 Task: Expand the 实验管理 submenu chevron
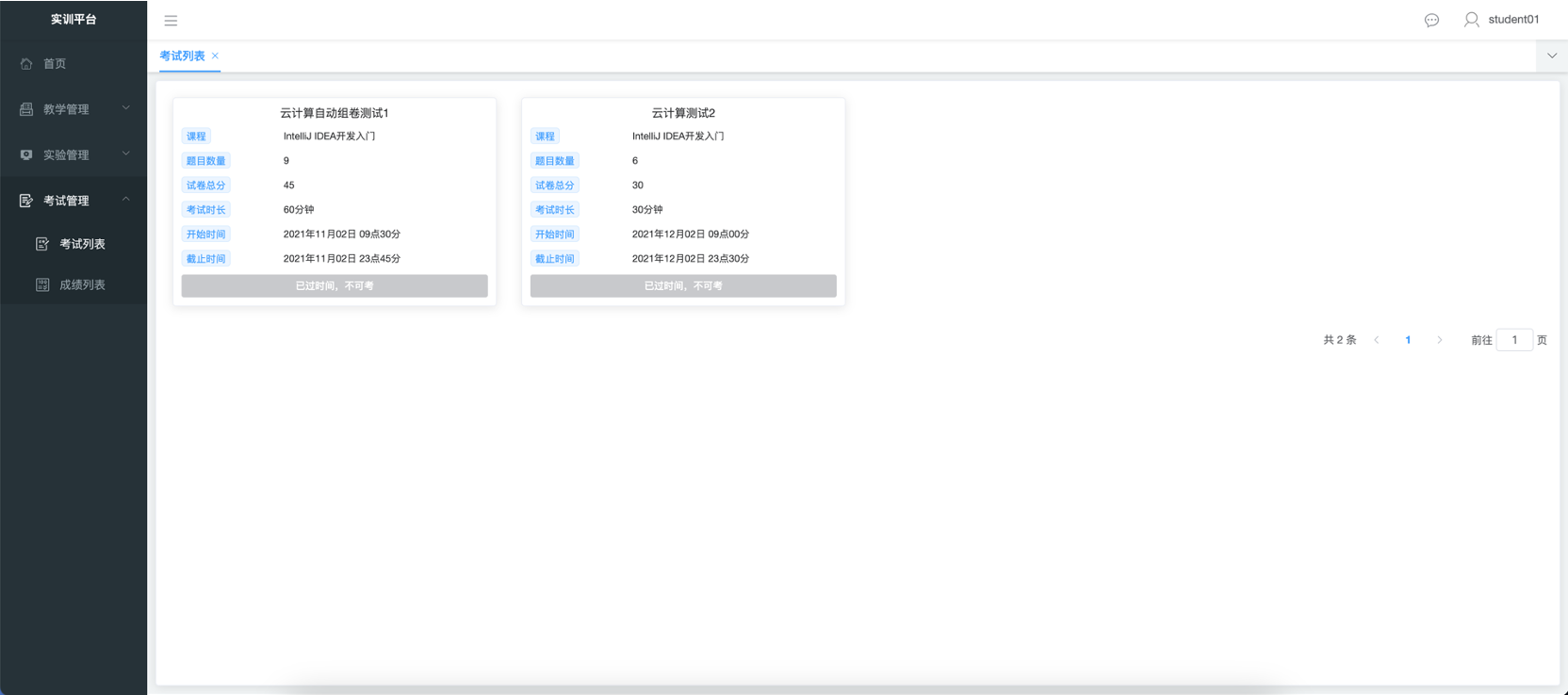point(126,154)
